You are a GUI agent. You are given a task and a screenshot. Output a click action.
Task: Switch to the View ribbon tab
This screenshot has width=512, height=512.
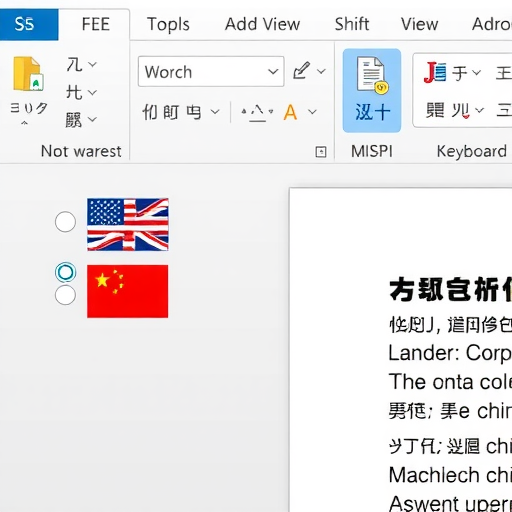[419, 24]
